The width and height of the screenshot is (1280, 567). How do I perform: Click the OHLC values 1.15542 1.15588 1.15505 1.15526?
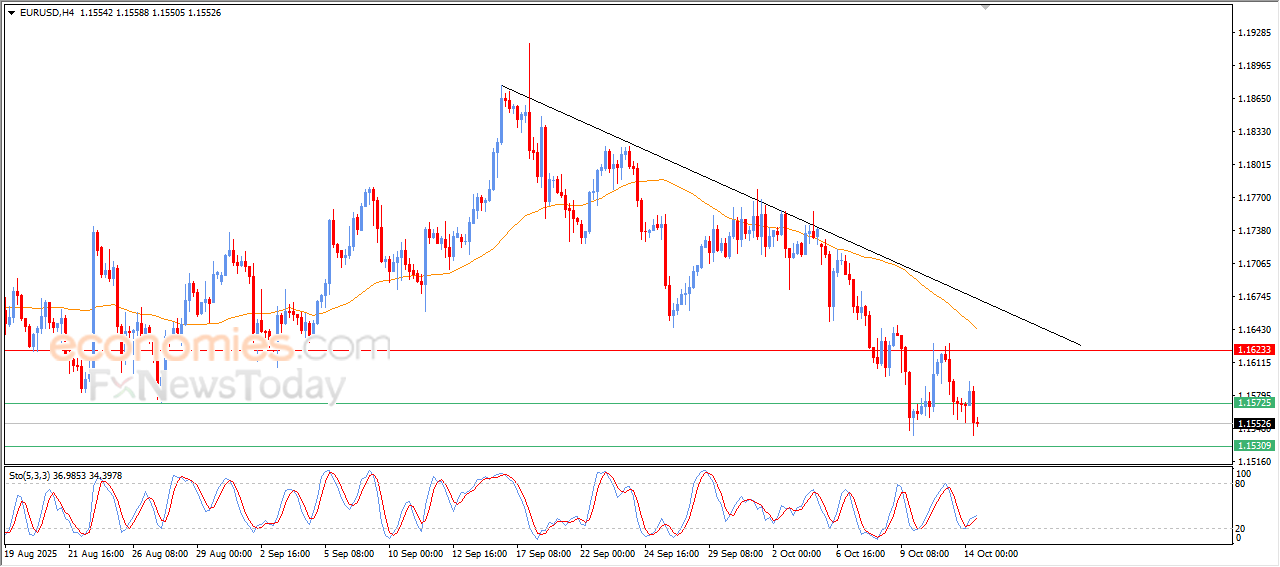click(x=150, y=13)
